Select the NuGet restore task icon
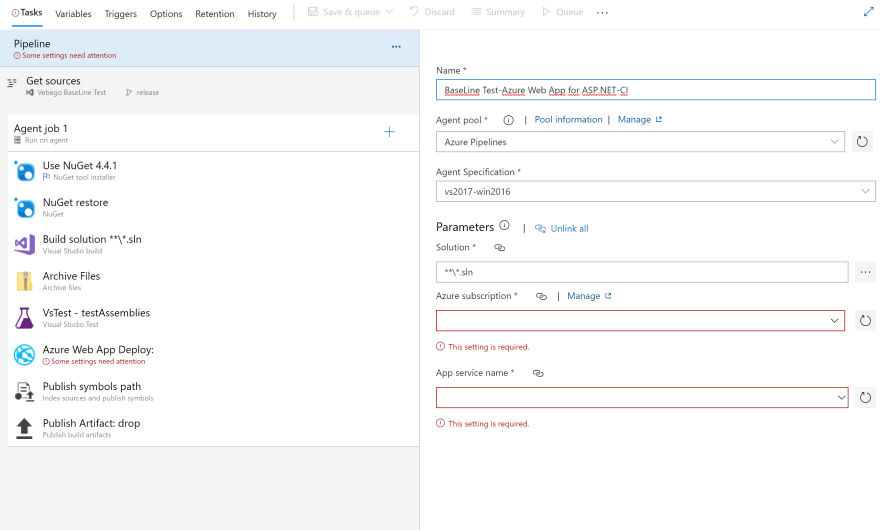Screen dimensions: 880x530 click(x=25, y=208)
